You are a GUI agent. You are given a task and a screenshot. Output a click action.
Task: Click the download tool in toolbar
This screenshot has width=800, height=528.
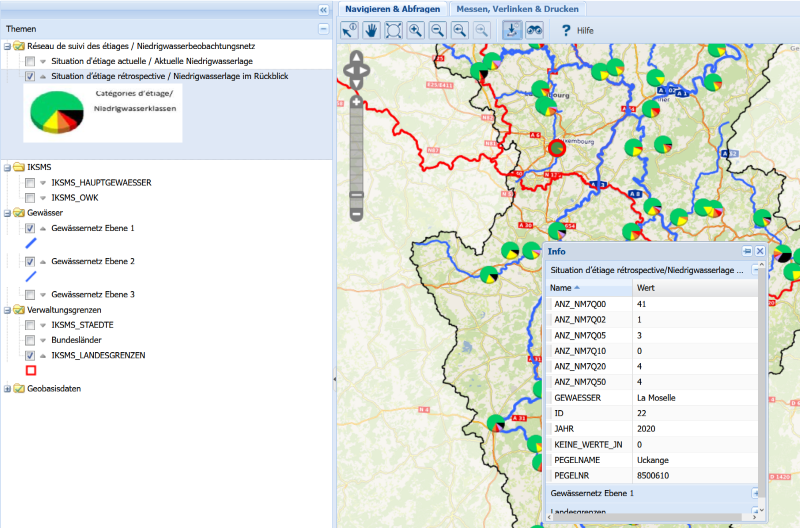pyautogui.click(x=511, y=30)
